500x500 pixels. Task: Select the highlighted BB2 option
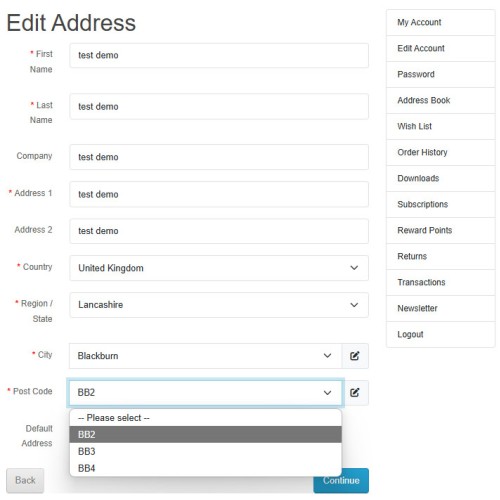[205, 435]
